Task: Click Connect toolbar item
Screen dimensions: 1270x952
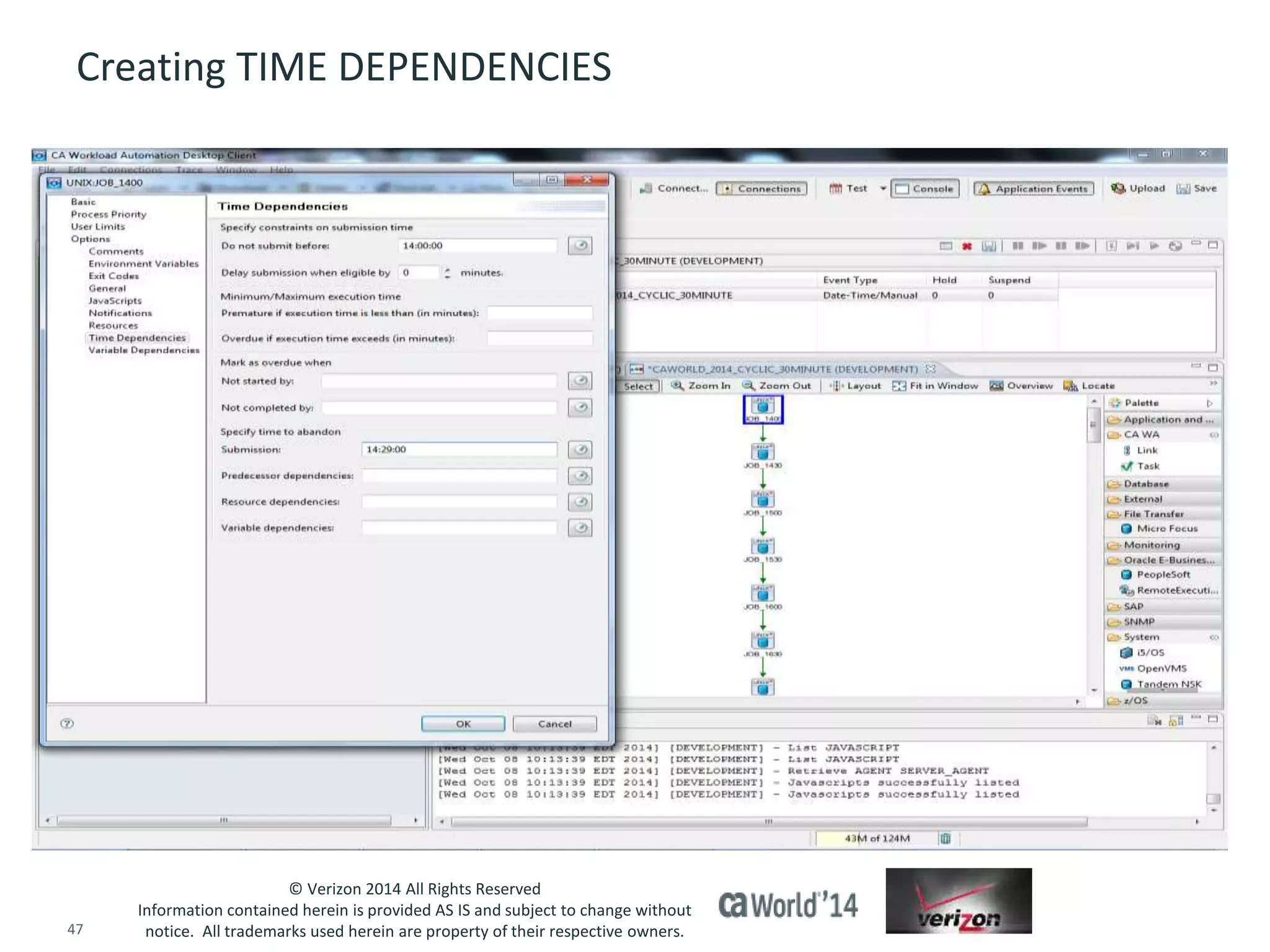Action: pyautogui.click(x=674, y=188)
